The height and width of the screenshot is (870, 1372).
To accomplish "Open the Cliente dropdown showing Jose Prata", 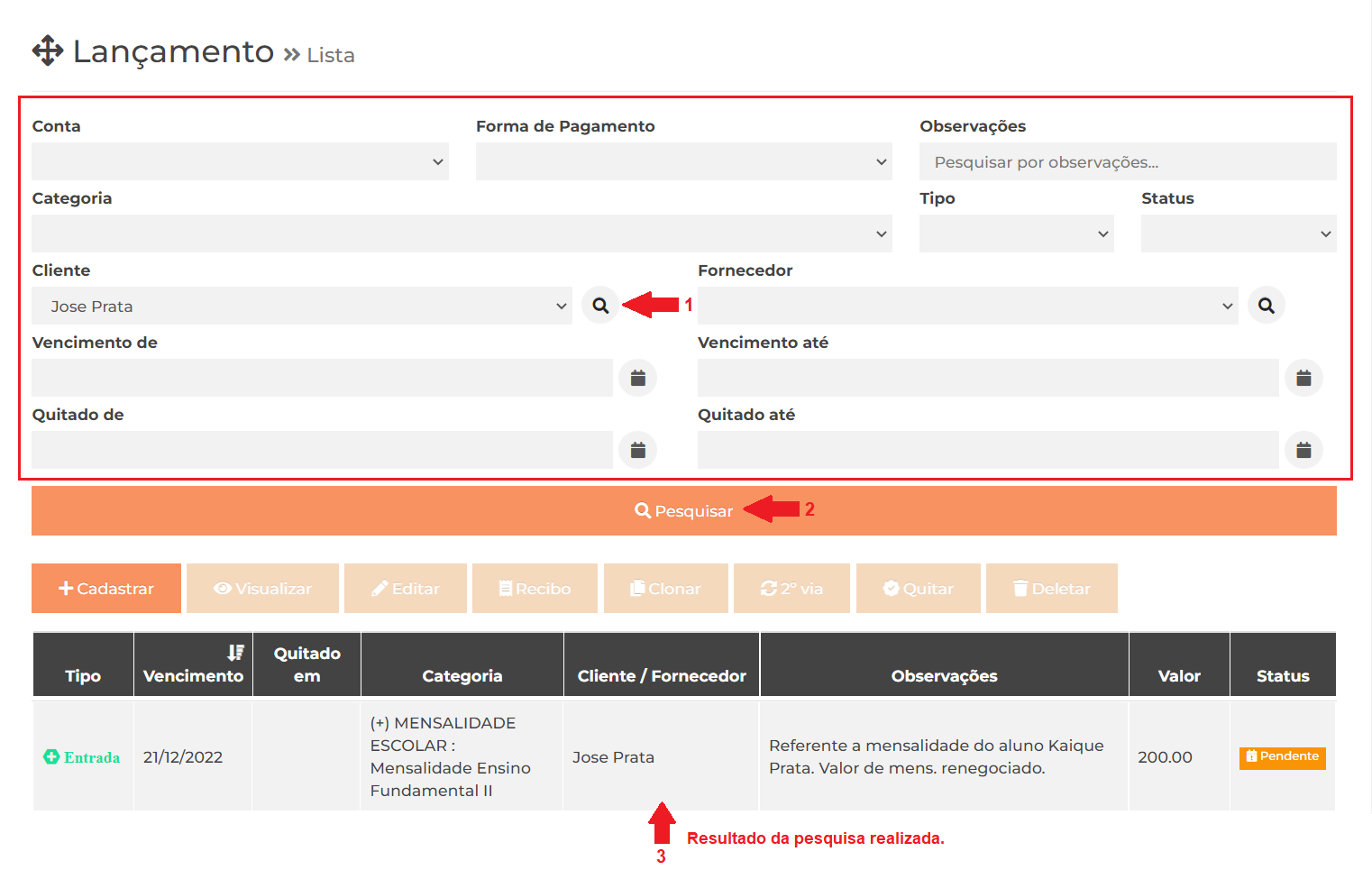I will tap(302, 306).
